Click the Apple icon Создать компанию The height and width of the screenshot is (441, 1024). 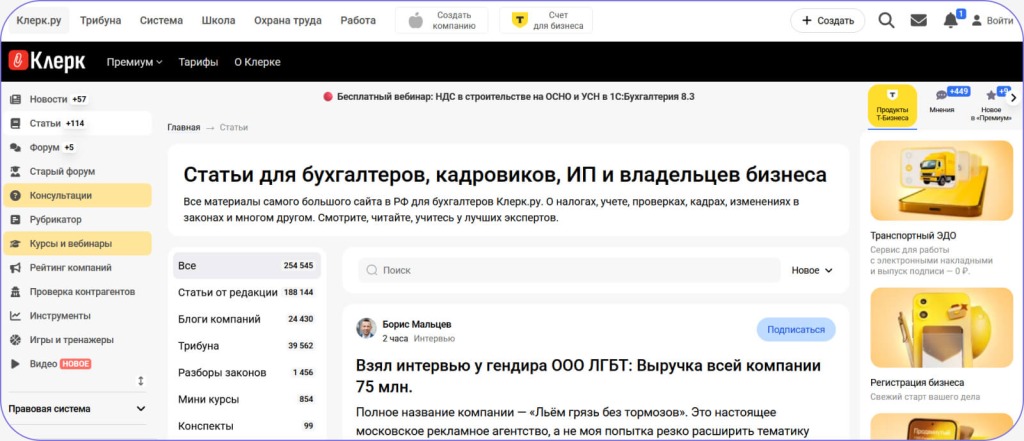pos(416,20)
